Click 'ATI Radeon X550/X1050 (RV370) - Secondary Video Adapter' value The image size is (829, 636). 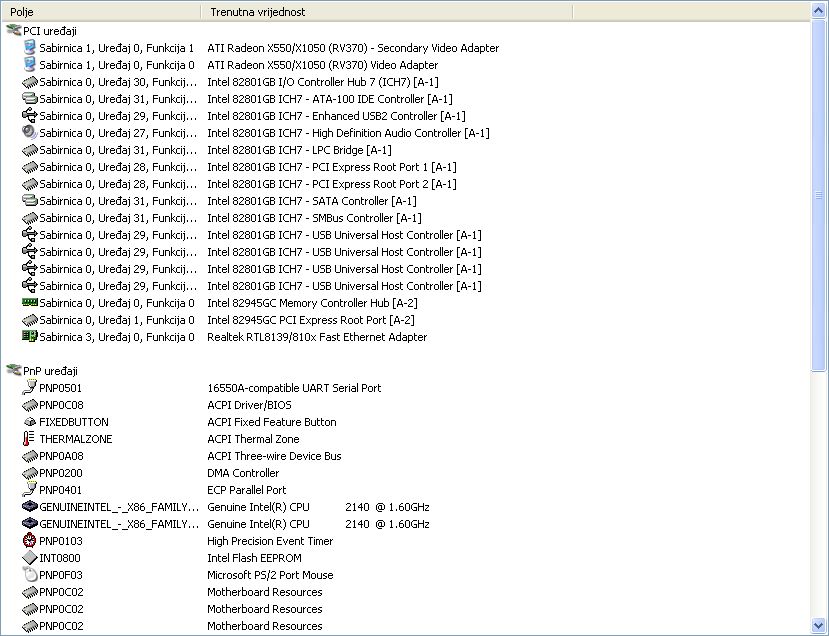pyautogui.click(x=353, y=48)
